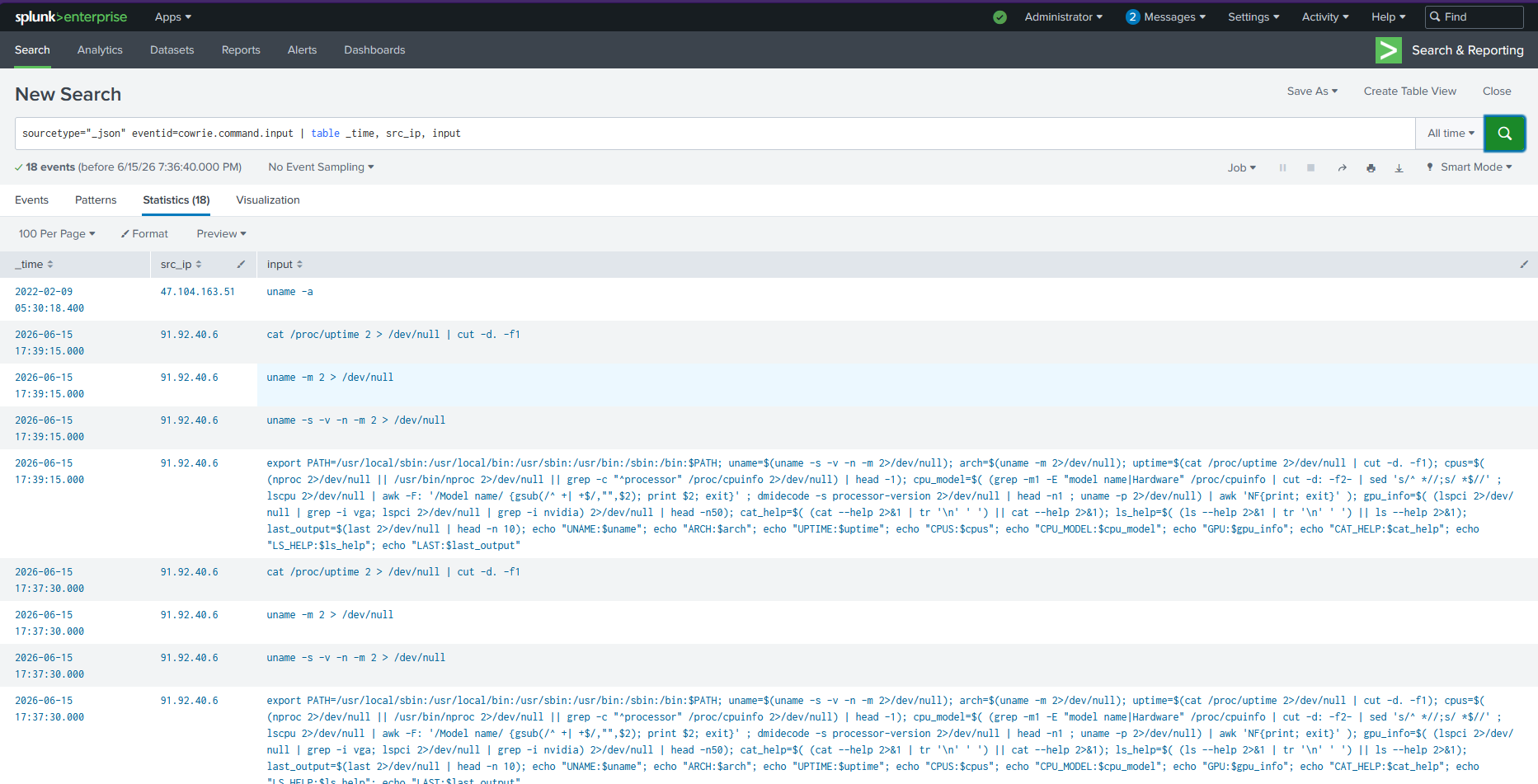
Task: Print the search results
Action: pos(1371,167)
